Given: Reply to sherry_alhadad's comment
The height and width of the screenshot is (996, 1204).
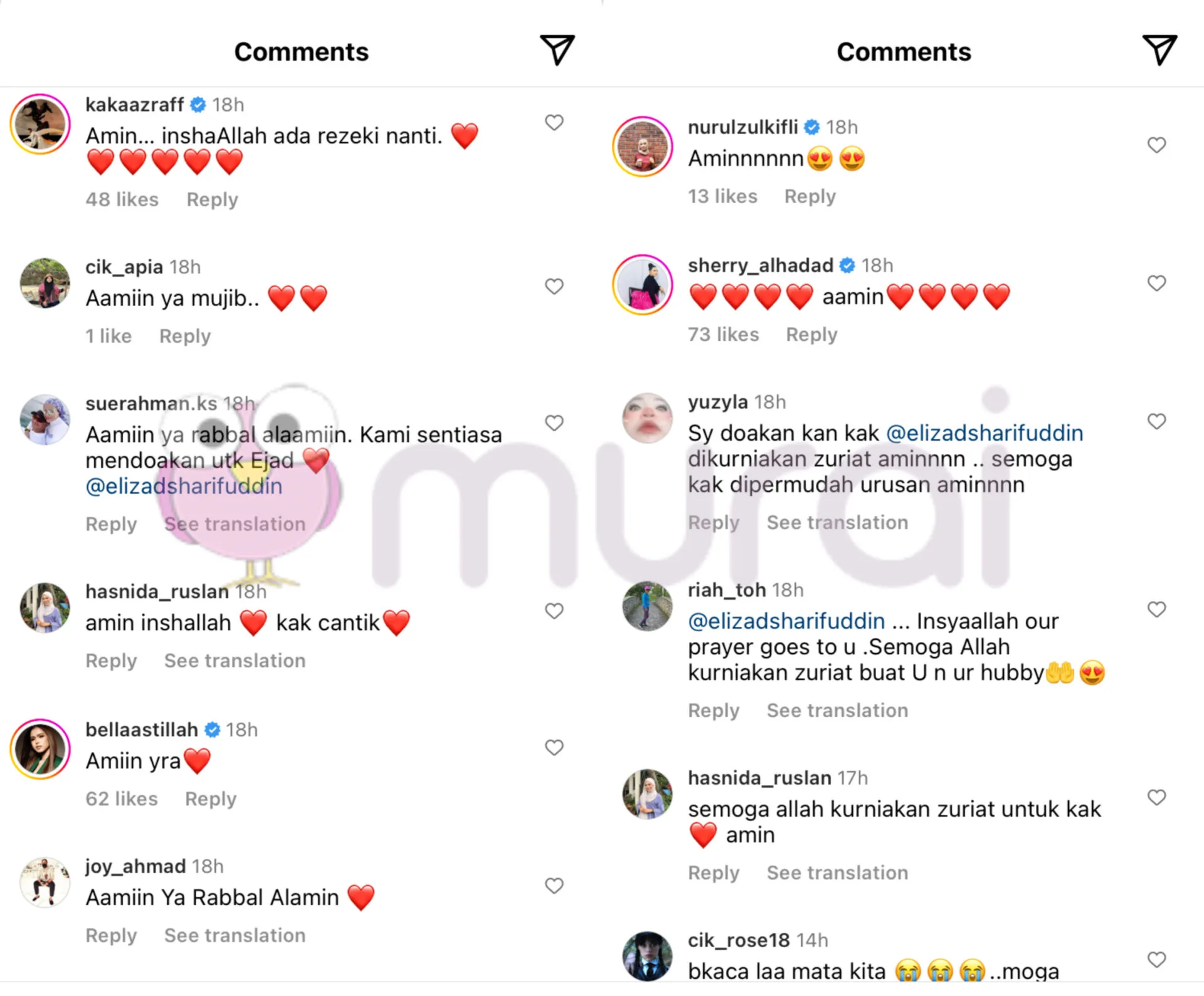Looking at the screenshot, I should pyautogui.click(x=811, y=335).
